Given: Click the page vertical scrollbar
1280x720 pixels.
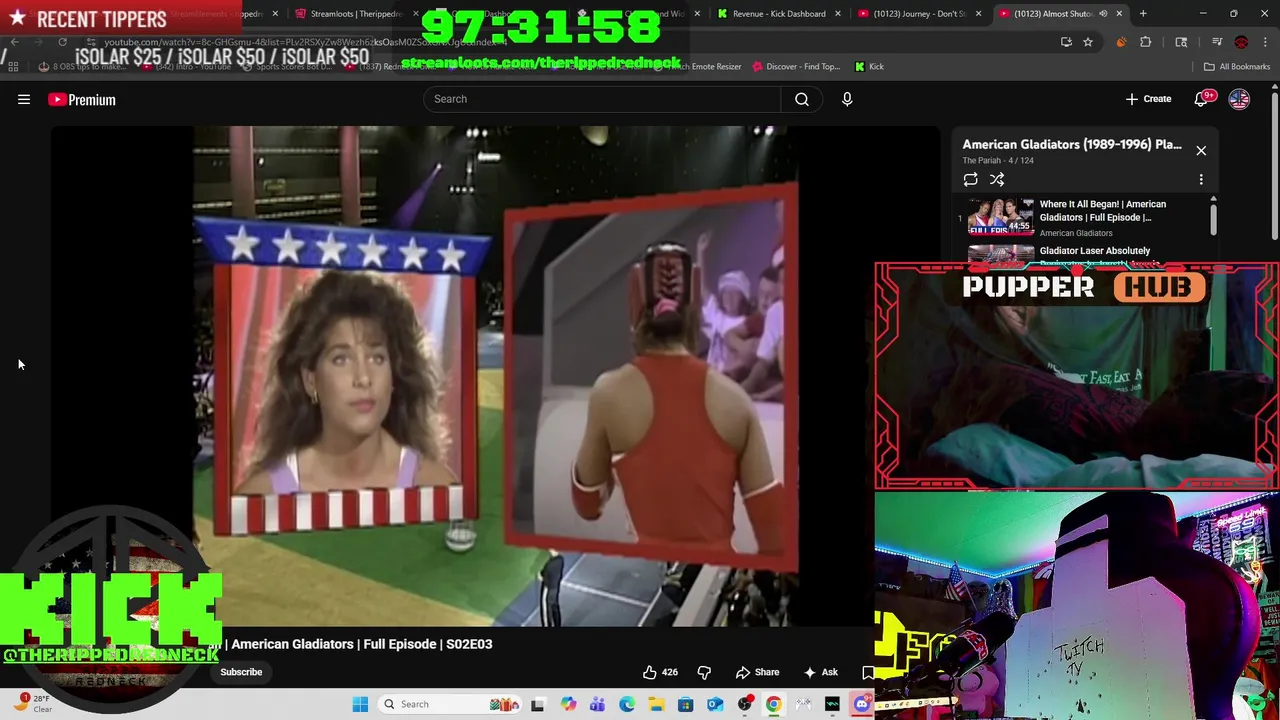Looking at the screenshot, I should tap(1274, 165).
